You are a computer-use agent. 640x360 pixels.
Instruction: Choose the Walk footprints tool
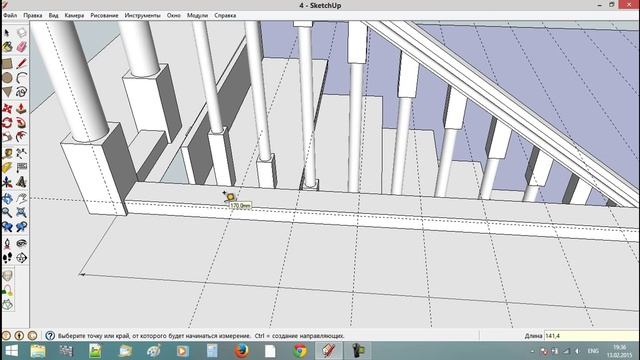tap(7, 258)
